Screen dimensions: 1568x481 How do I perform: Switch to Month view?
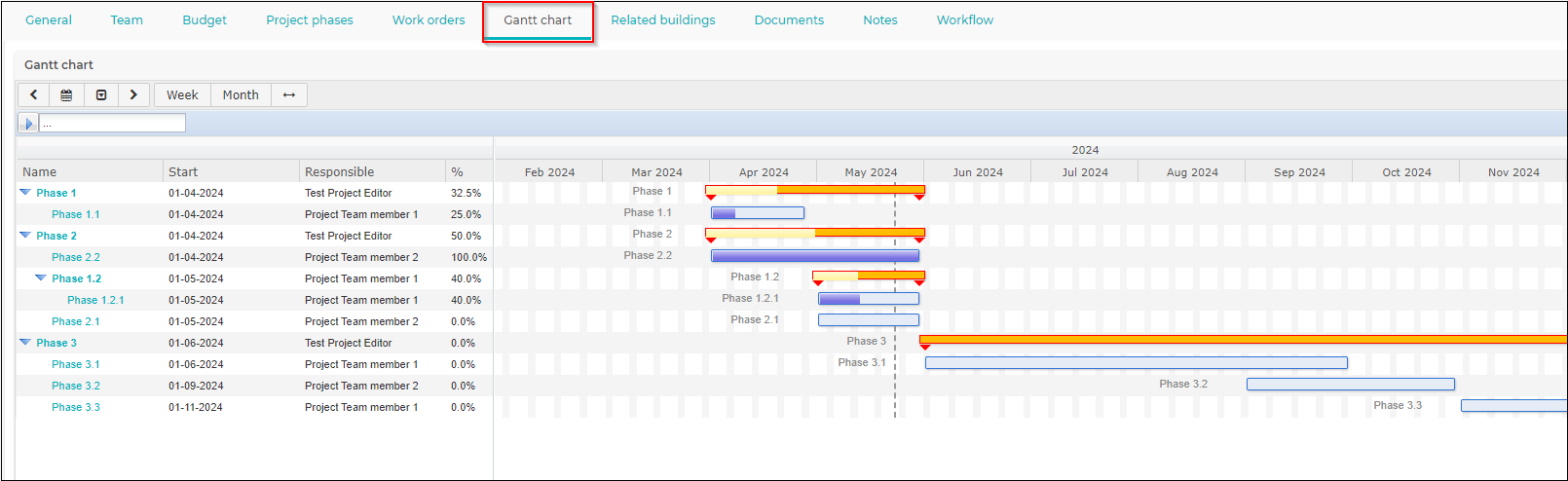(x=241, y=94)
